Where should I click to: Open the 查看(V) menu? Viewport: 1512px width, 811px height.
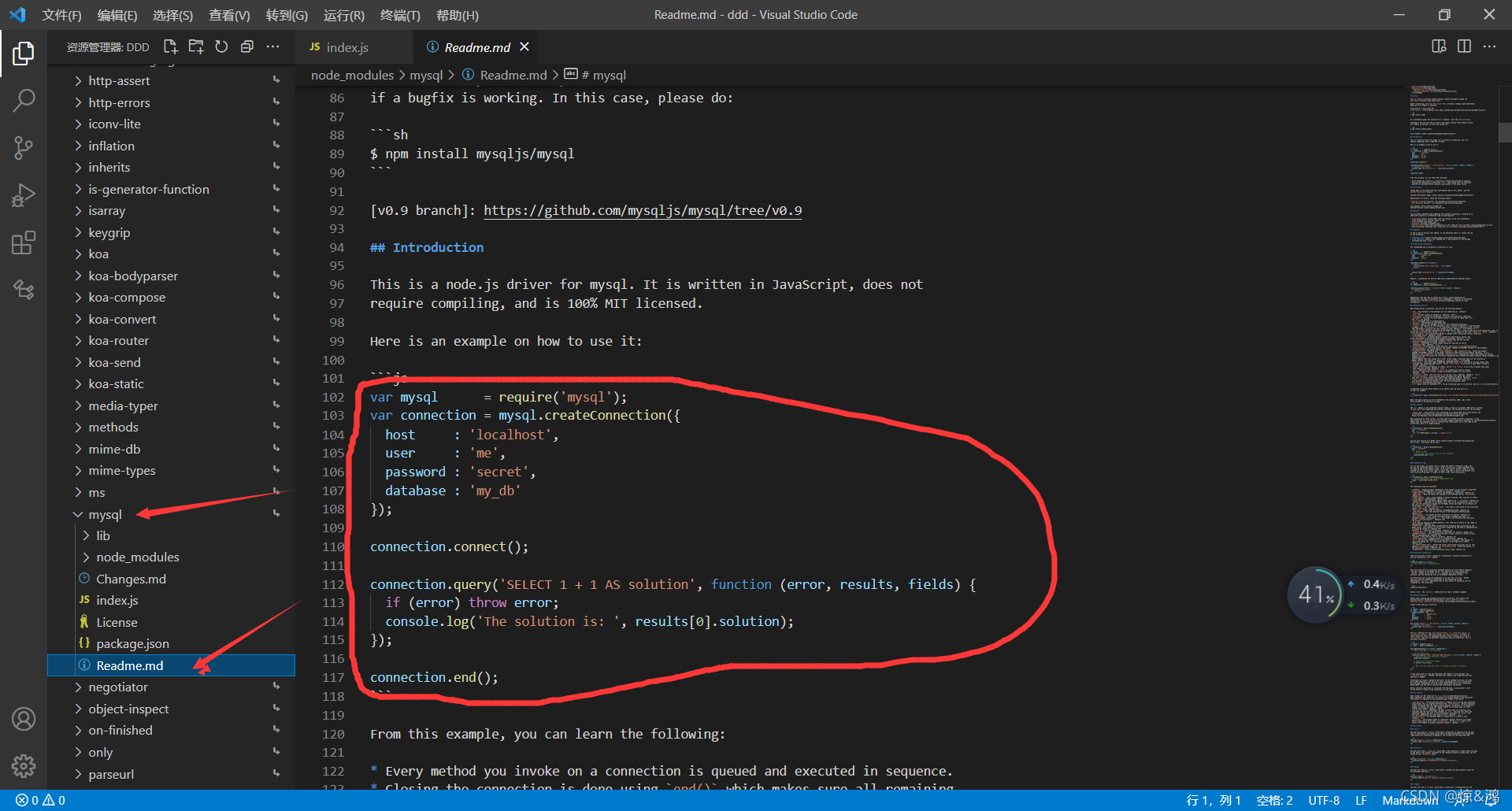(x=229, y=15)
